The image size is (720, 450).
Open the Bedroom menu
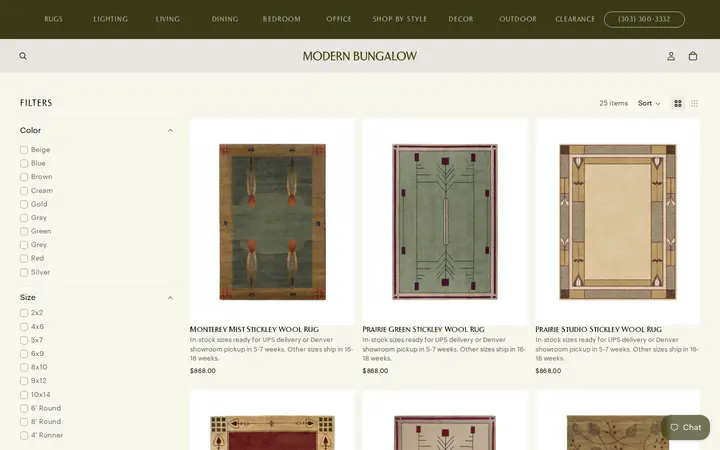tap(281, 19)
